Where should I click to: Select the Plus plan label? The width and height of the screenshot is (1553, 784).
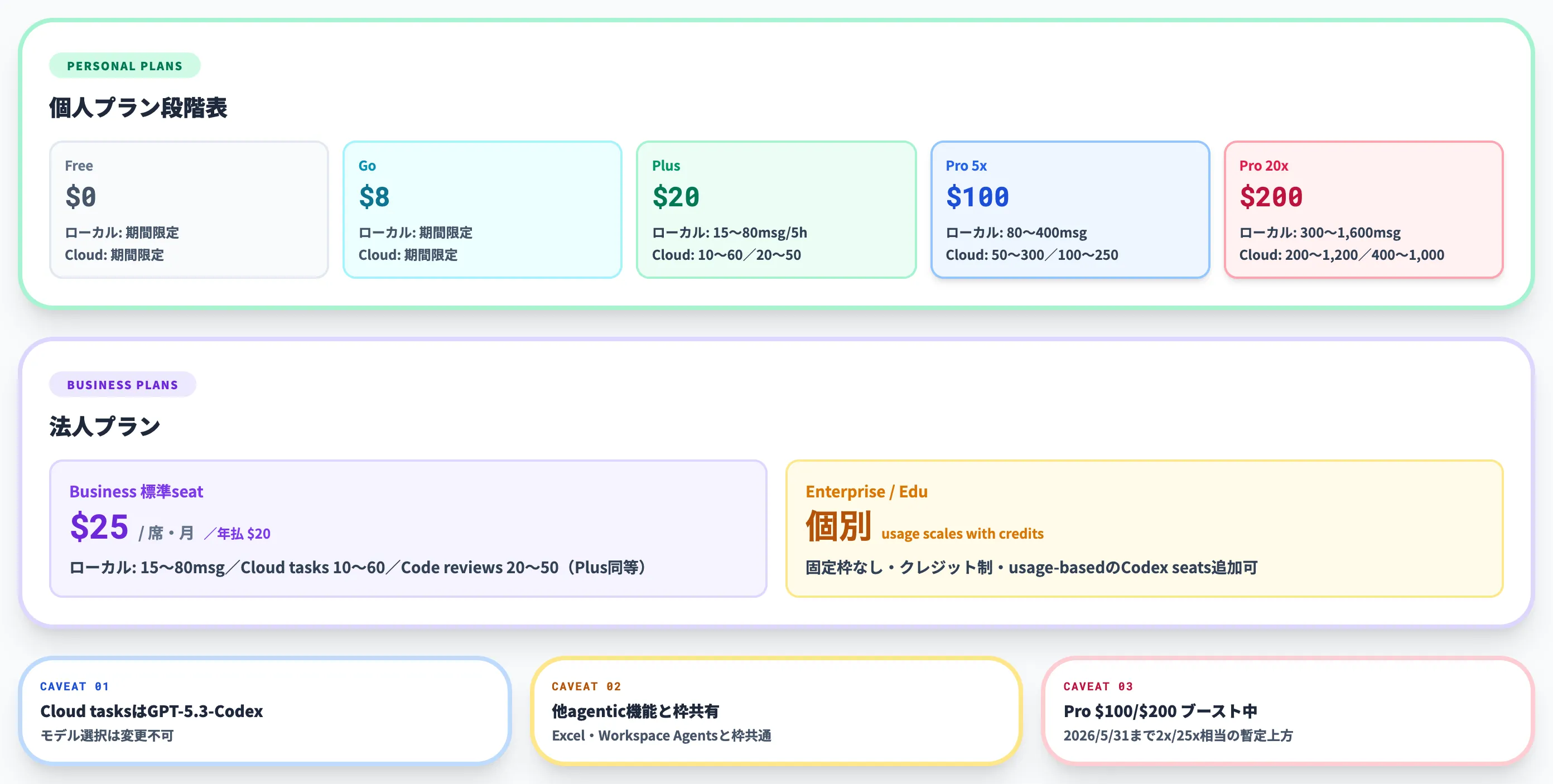pyautogui.click(x=666, y=166)
